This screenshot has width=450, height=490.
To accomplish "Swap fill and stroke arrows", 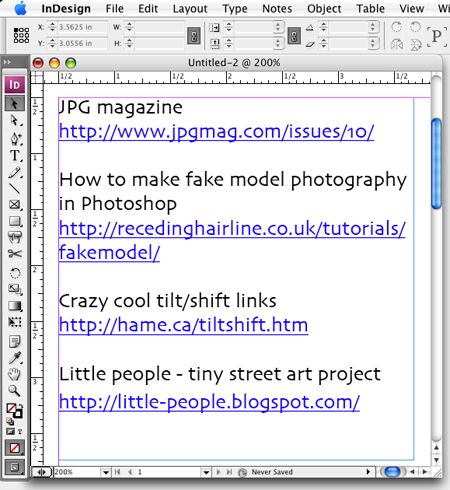I will pyautogui.click(x=20, y=406).
